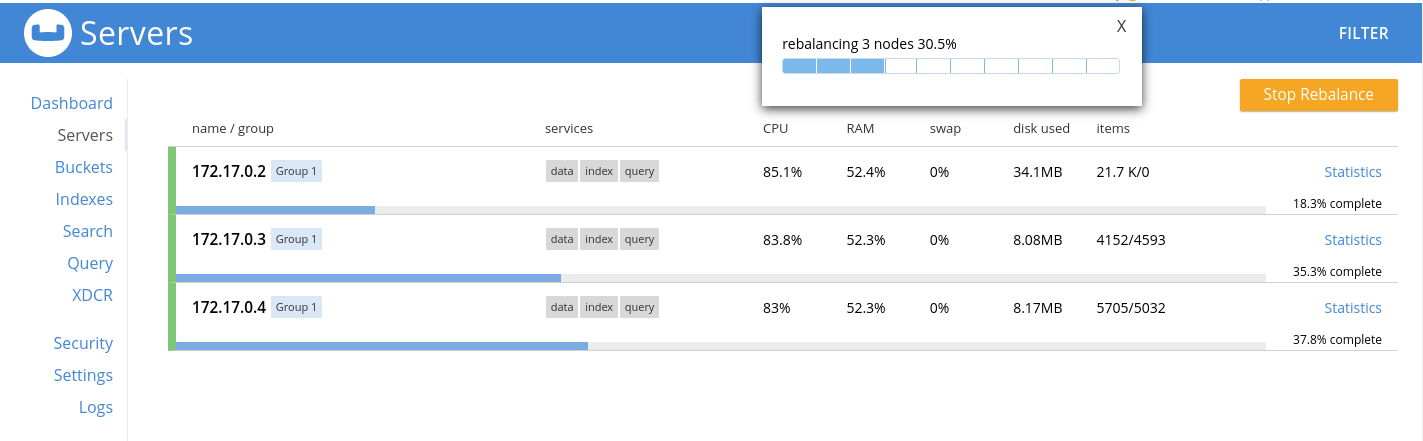Viewport: 1423px width, 441px height.
Task: Open the FILTER option
Action: [x=1363, y=34]
